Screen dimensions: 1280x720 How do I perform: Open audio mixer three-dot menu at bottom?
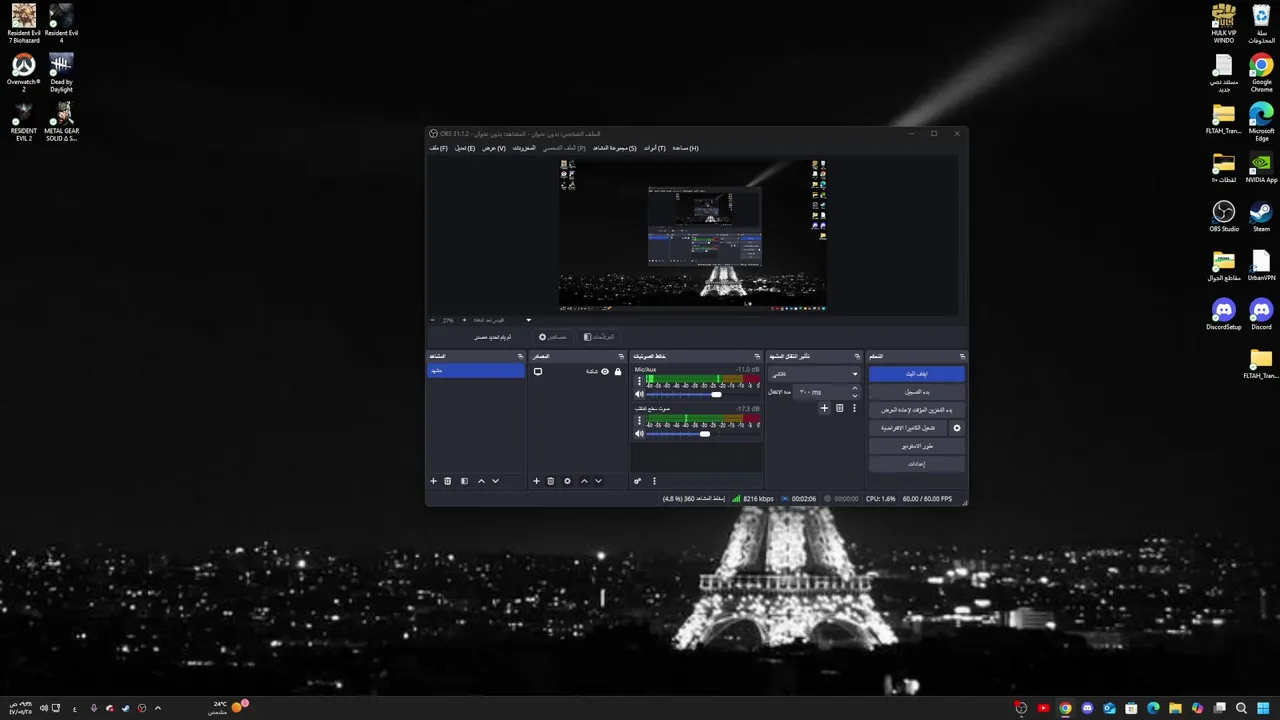(x=654, y=481)
